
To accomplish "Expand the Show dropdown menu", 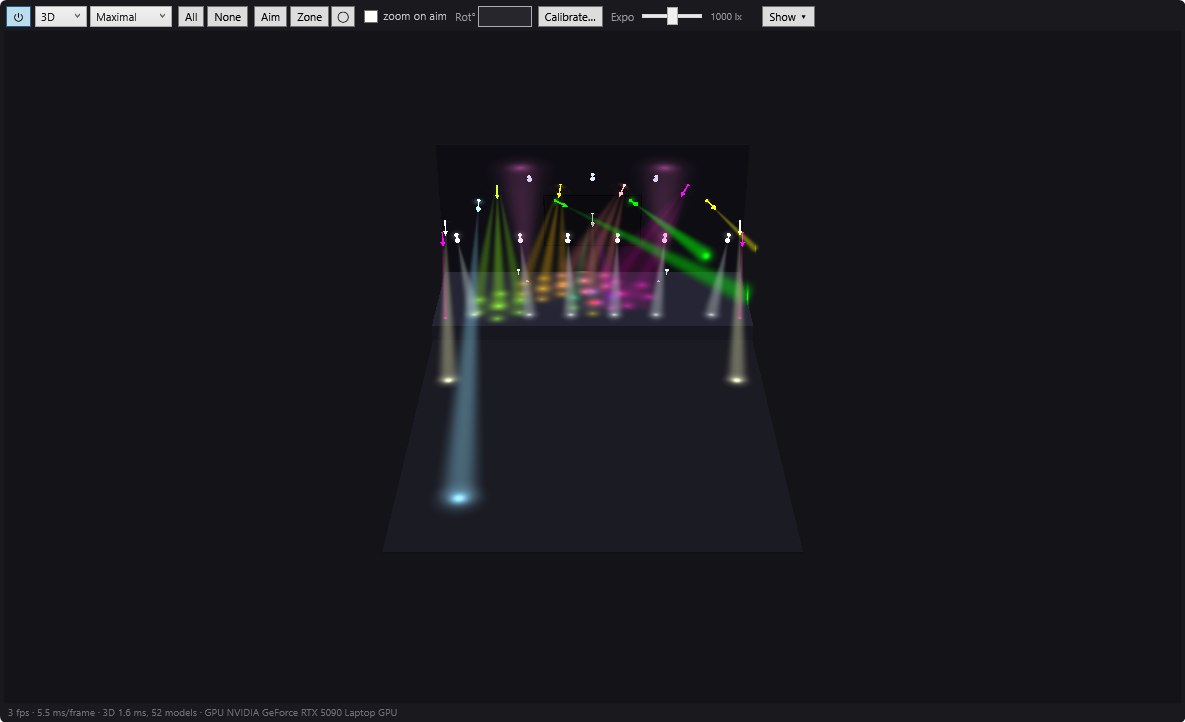I will [x=787, y=17].
